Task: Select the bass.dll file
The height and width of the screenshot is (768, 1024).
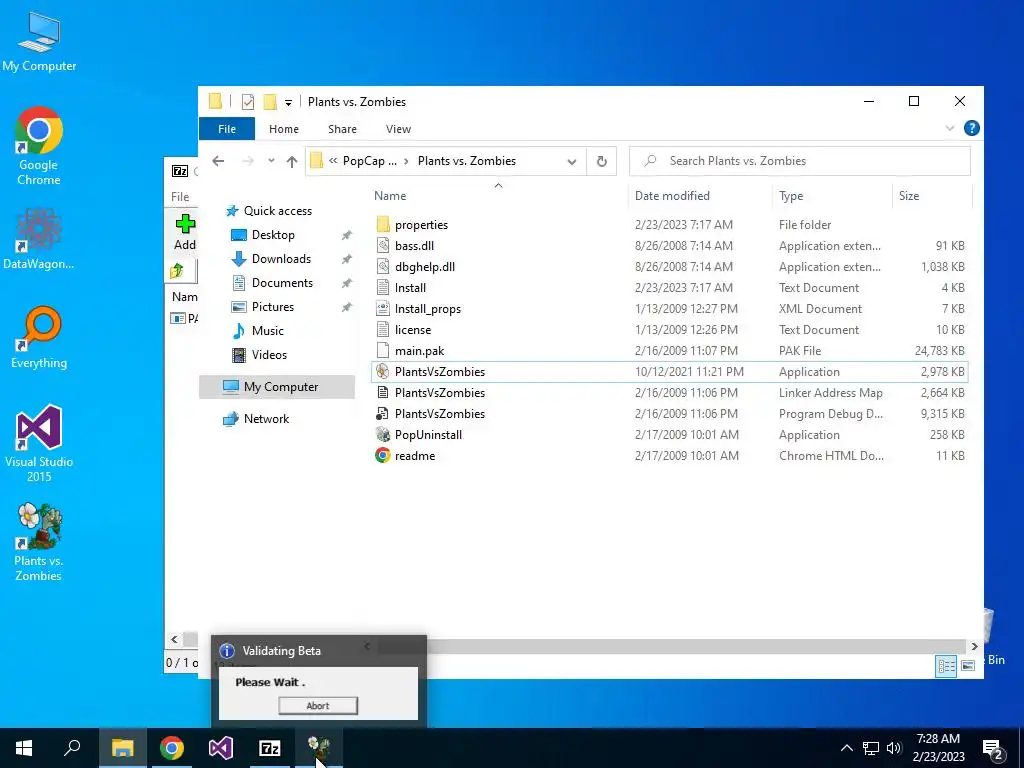Action: click(669, 246)
